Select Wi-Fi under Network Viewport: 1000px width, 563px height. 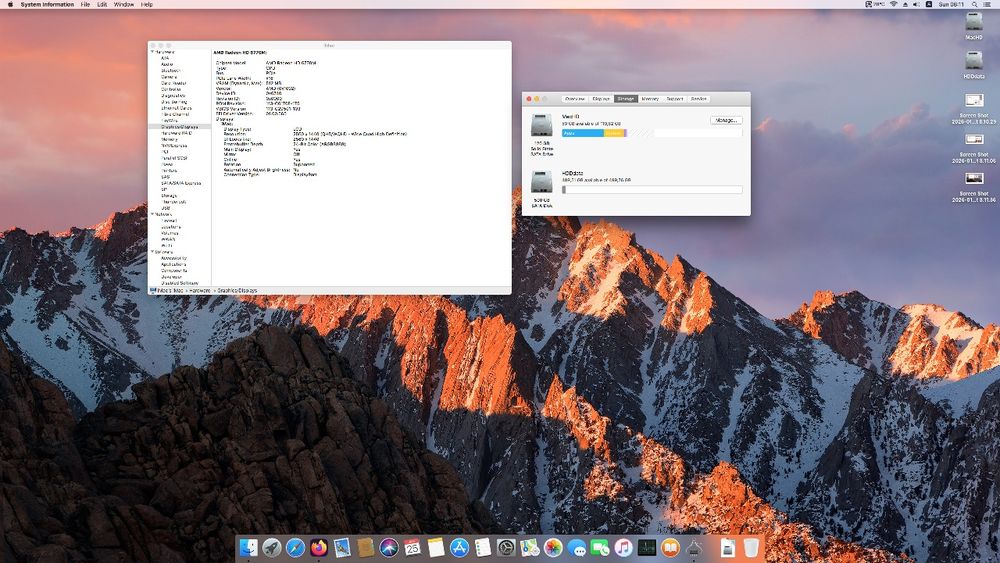tap(167, 245)
